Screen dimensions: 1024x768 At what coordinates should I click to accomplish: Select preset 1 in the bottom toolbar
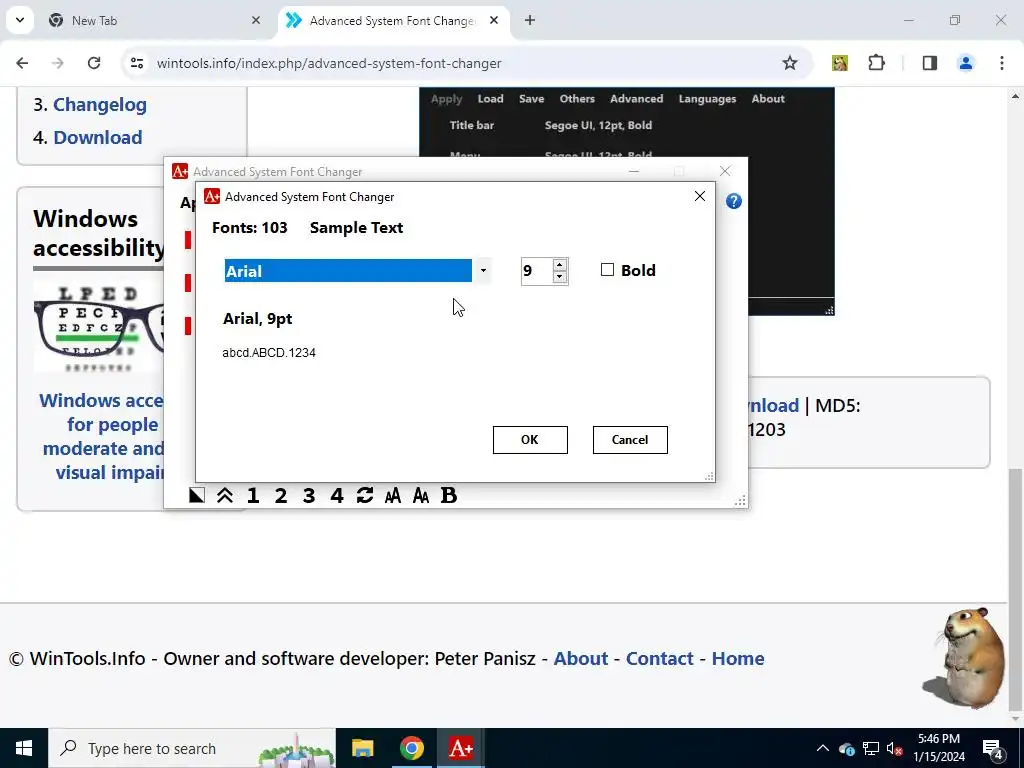[253, 496]
